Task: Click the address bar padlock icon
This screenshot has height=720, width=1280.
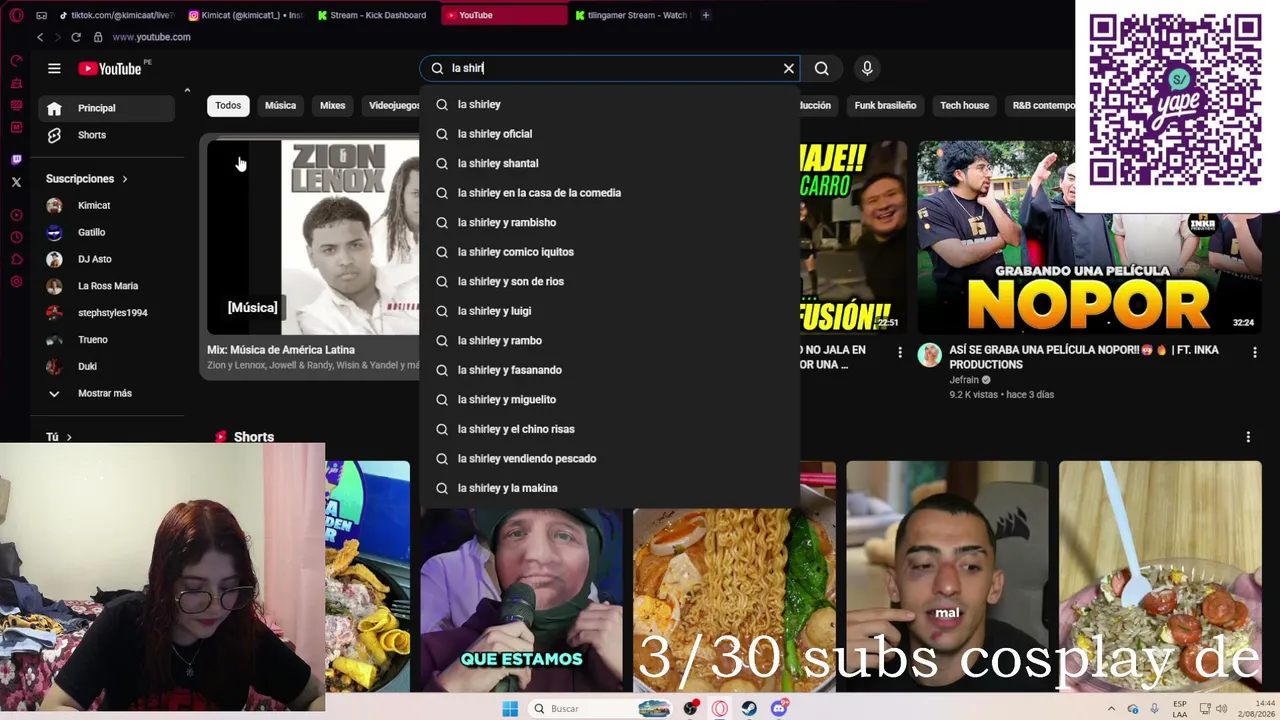Action: click(x=98, y=37)
